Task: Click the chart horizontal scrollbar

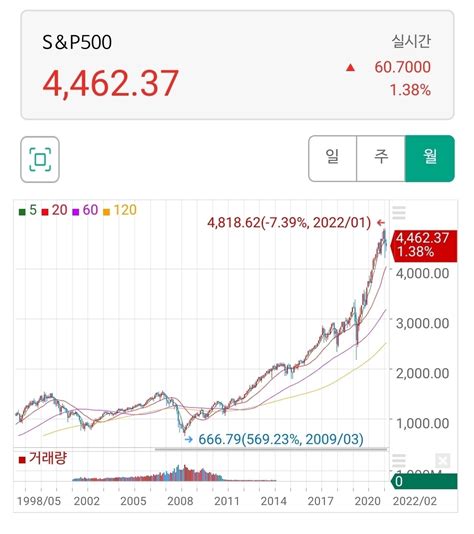Action: tap(271, 450)
